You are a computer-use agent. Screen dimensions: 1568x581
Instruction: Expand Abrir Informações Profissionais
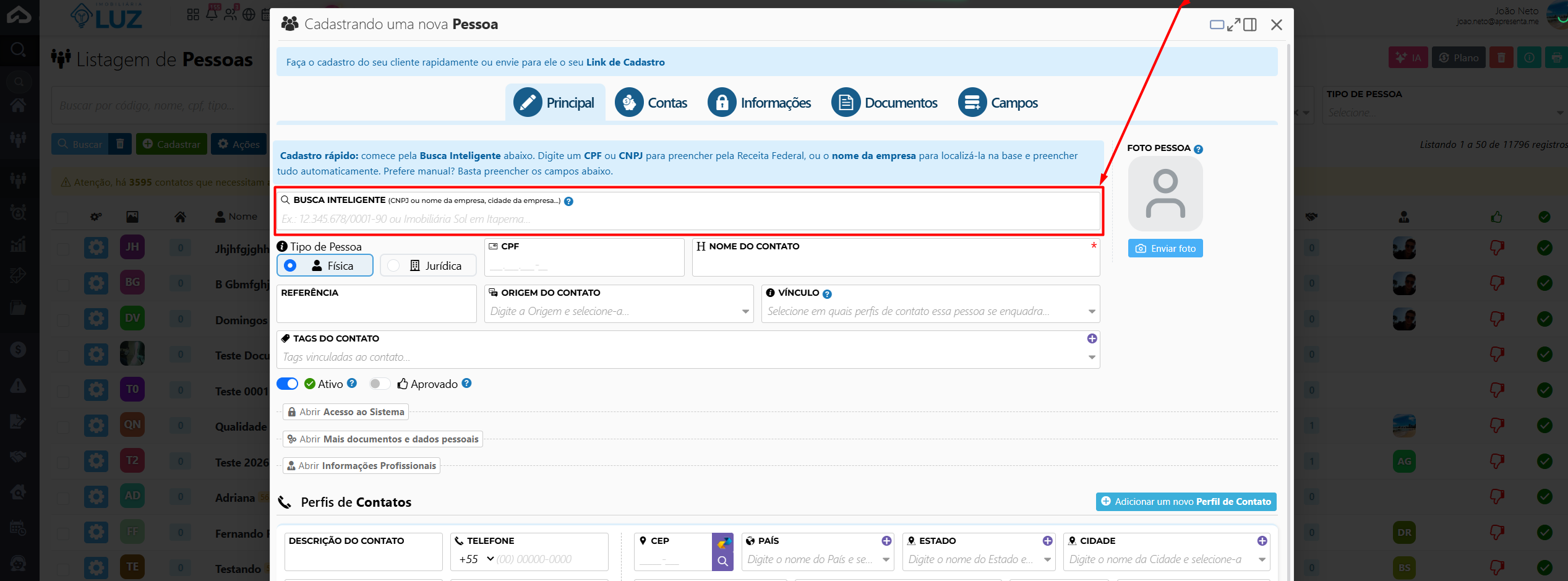[x=361, y=466]
